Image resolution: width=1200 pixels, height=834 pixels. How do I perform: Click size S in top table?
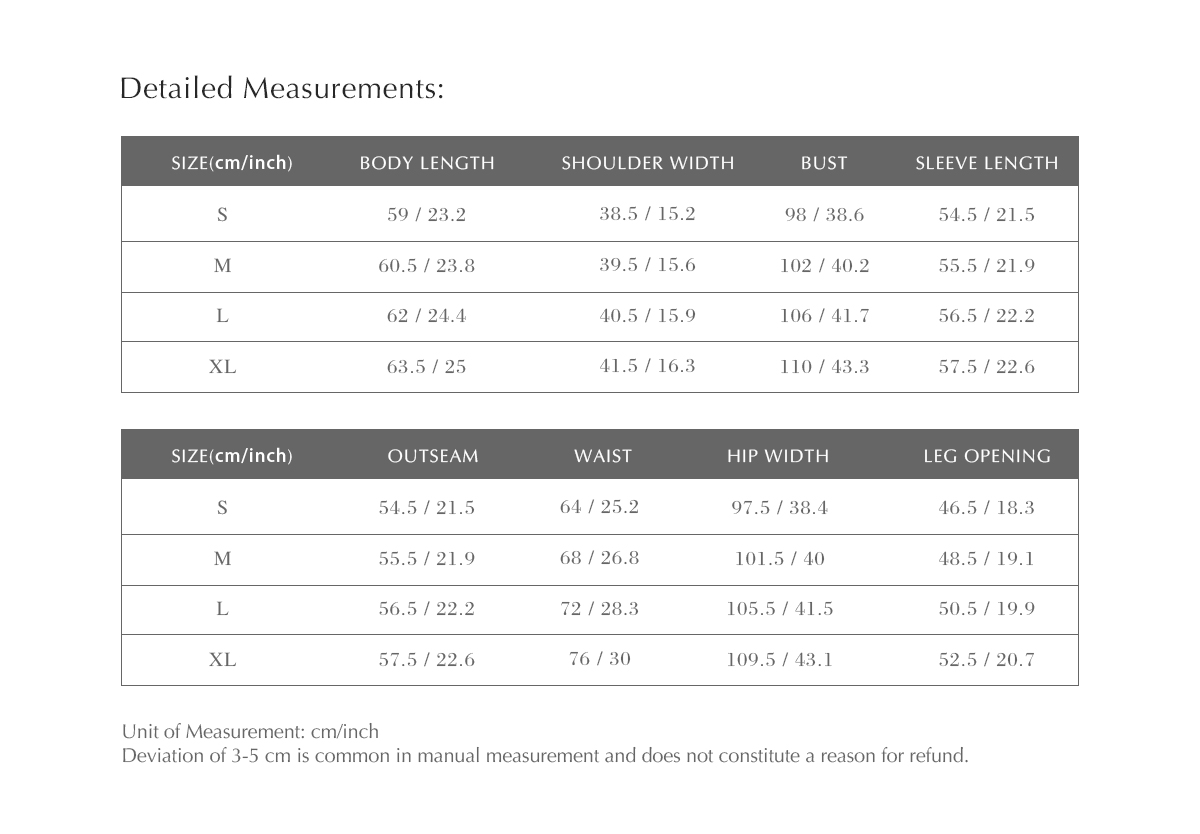(222, 215)
